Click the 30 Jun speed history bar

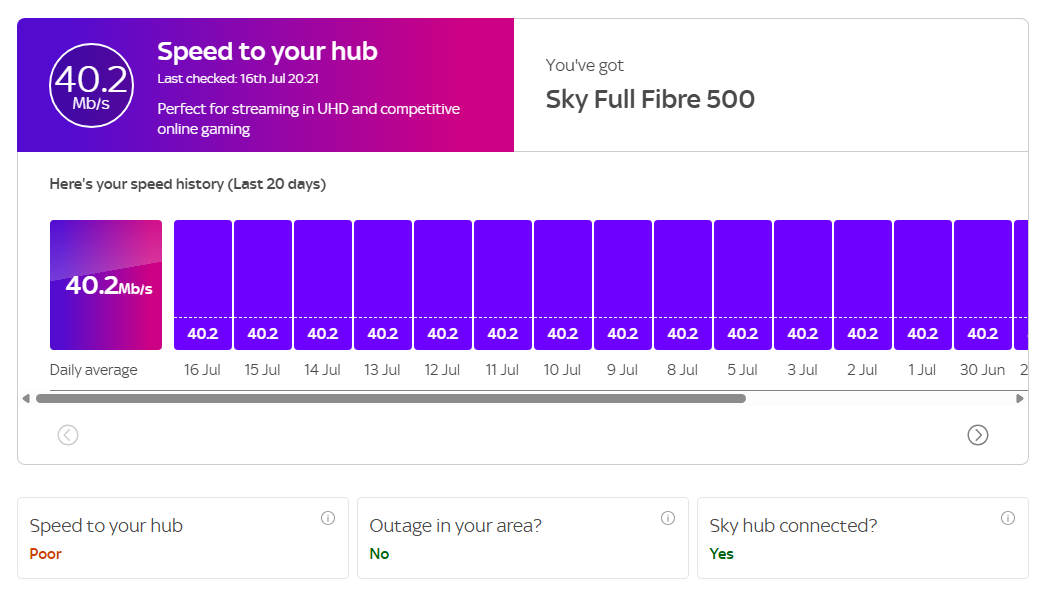(982, 283)
